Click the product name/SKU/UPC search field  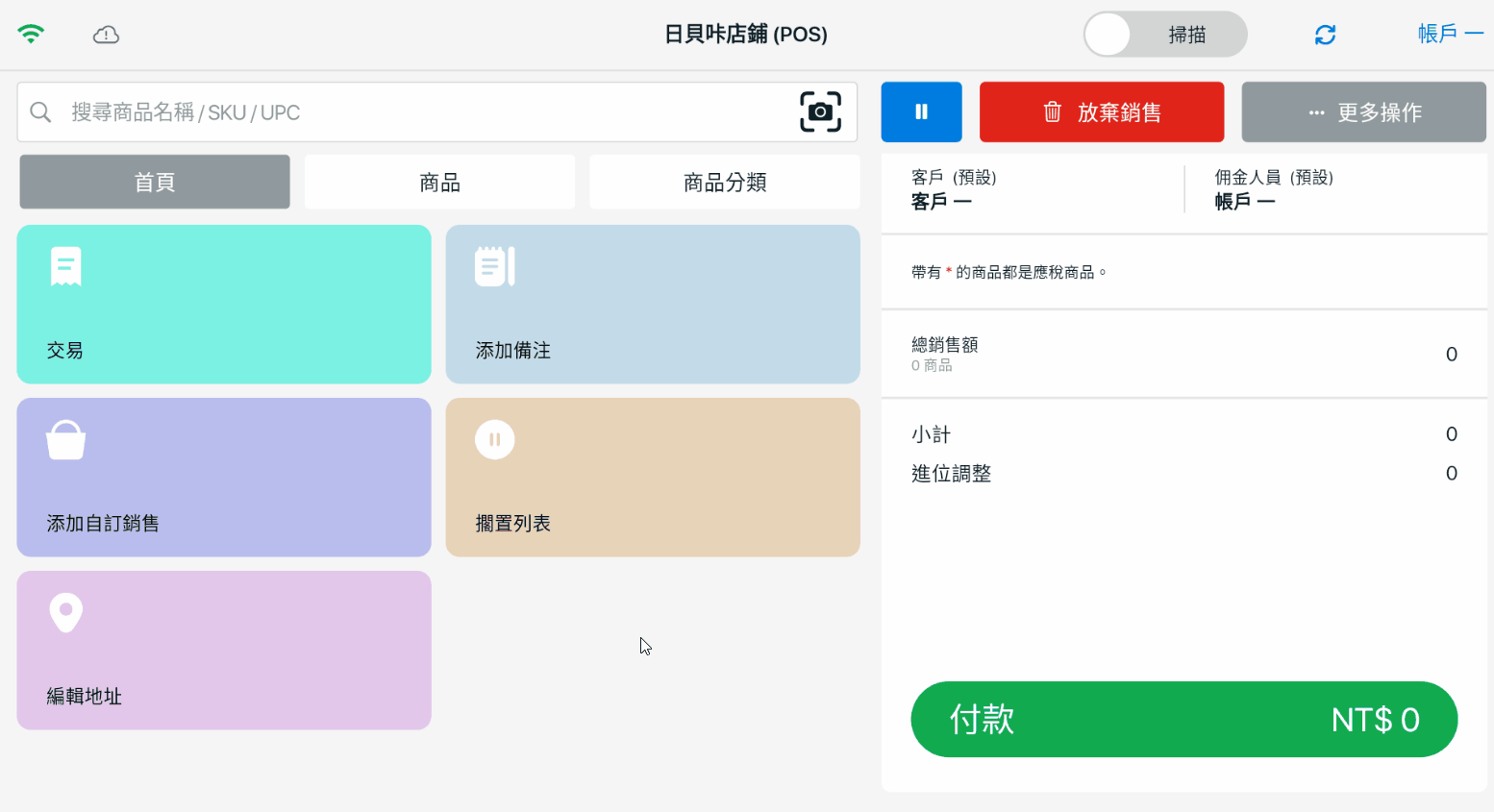point(423,112)
